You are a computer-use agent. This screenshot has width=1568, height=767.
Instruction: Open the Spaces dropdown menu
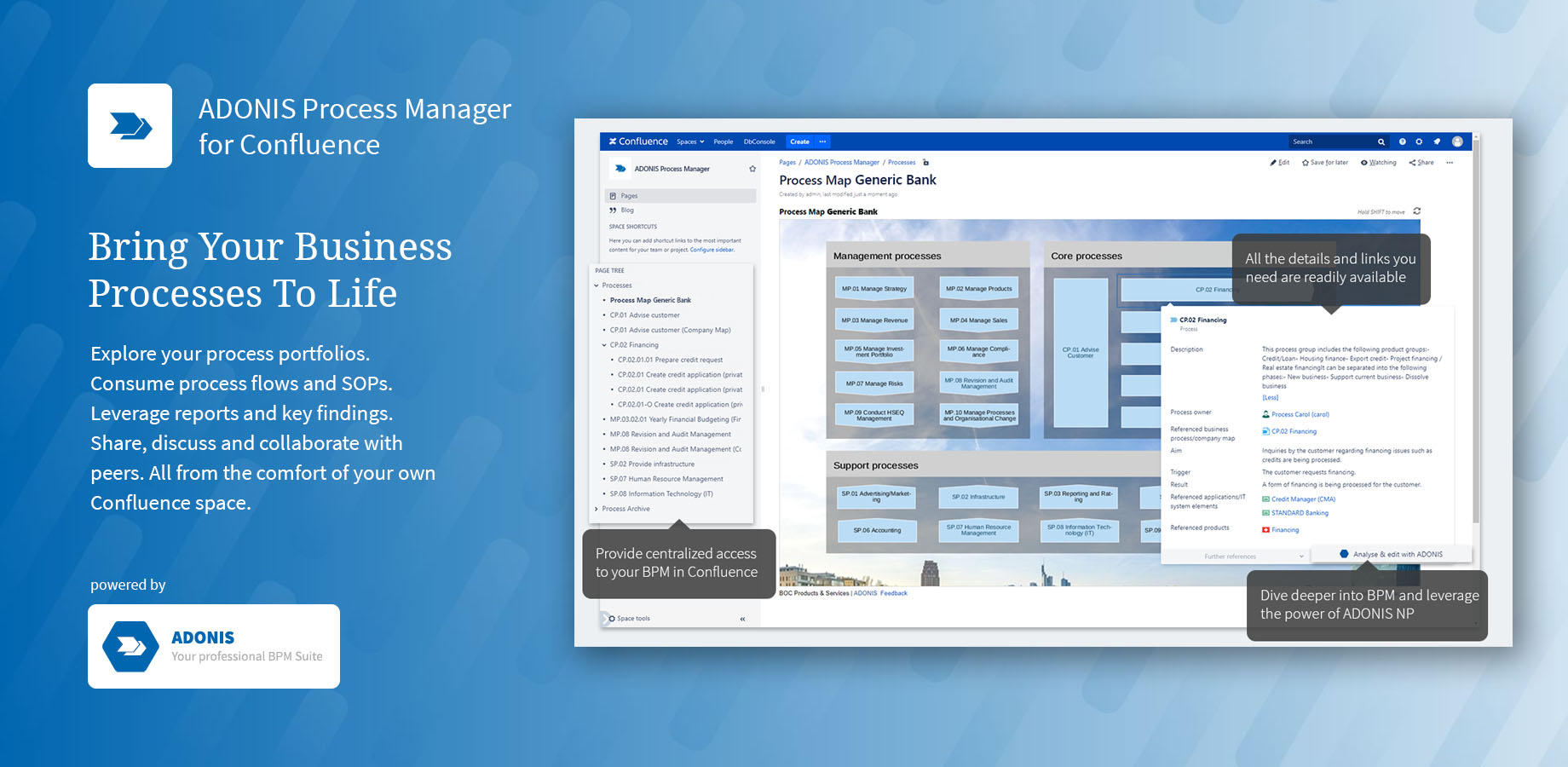(x=689, y=141)
